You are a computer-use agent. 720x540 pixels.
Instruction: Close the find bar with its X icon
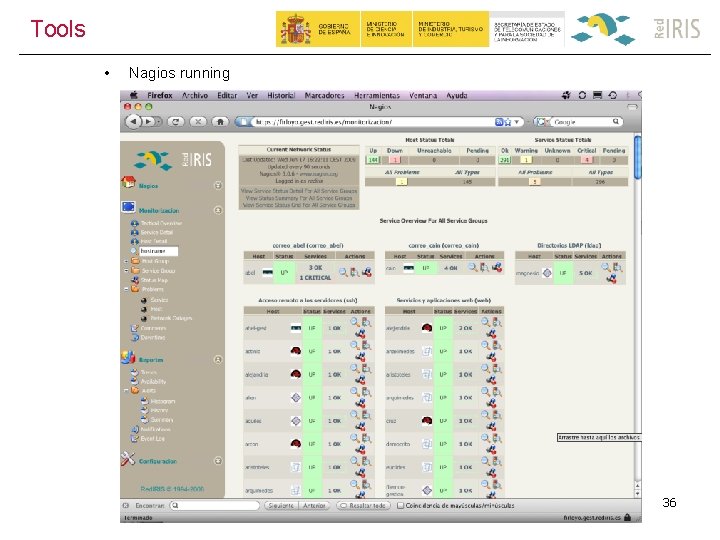(125, 505)
